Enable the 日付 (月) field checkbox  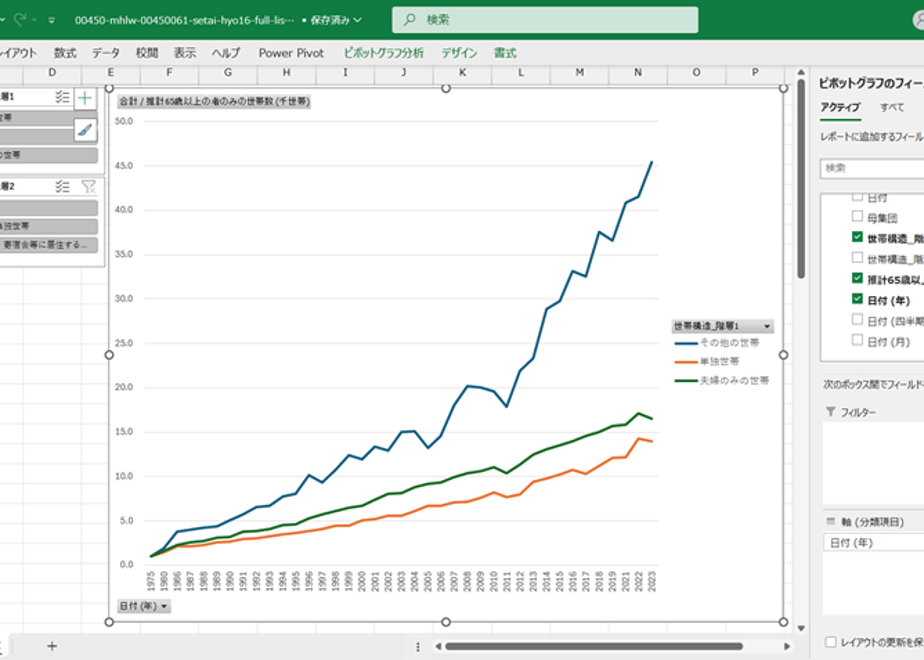(857, 340)
